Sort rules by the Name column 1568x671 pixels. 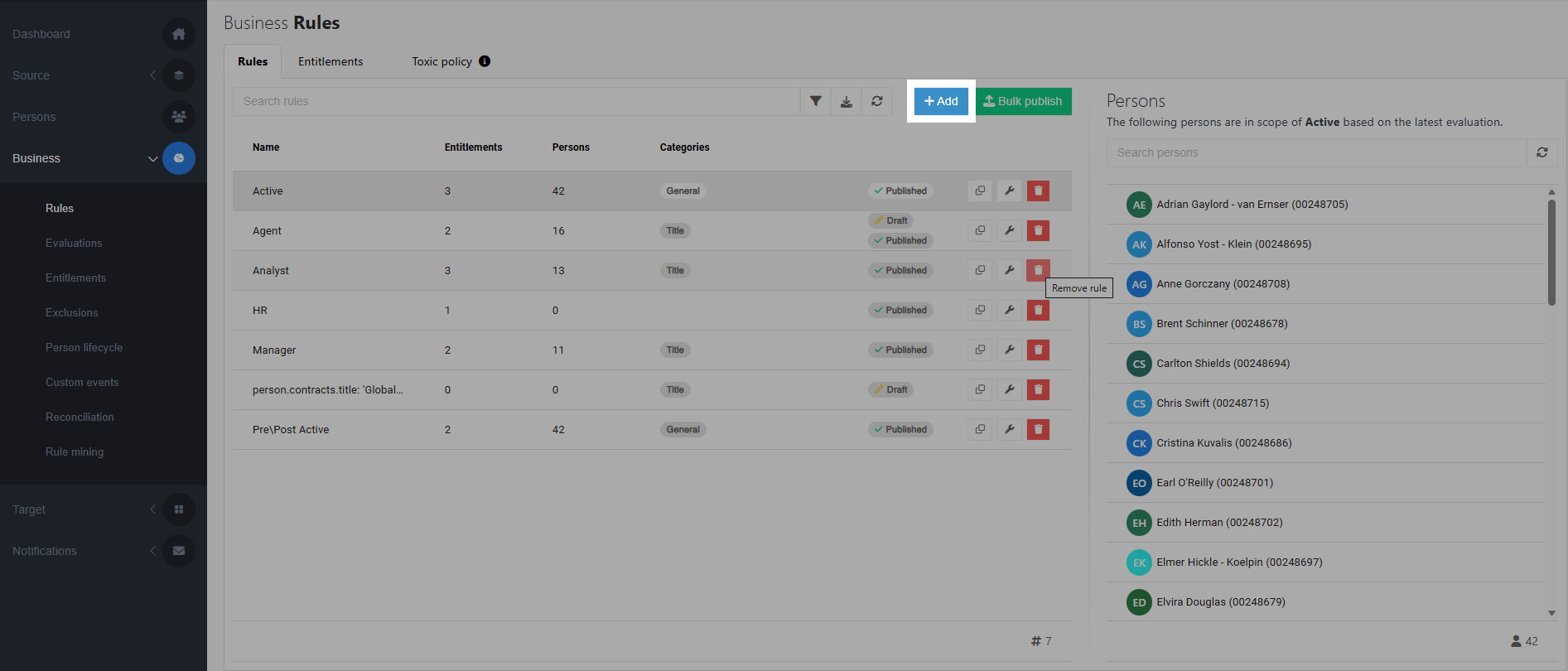(266, 147)
